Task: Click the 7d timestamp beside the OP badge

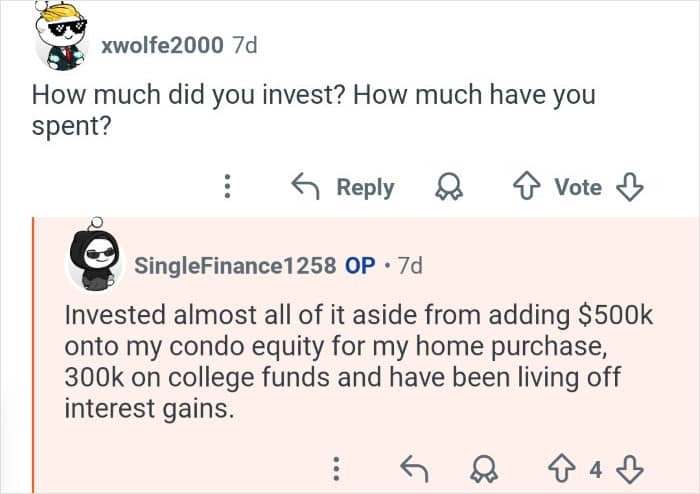Action: coord(410,266)
